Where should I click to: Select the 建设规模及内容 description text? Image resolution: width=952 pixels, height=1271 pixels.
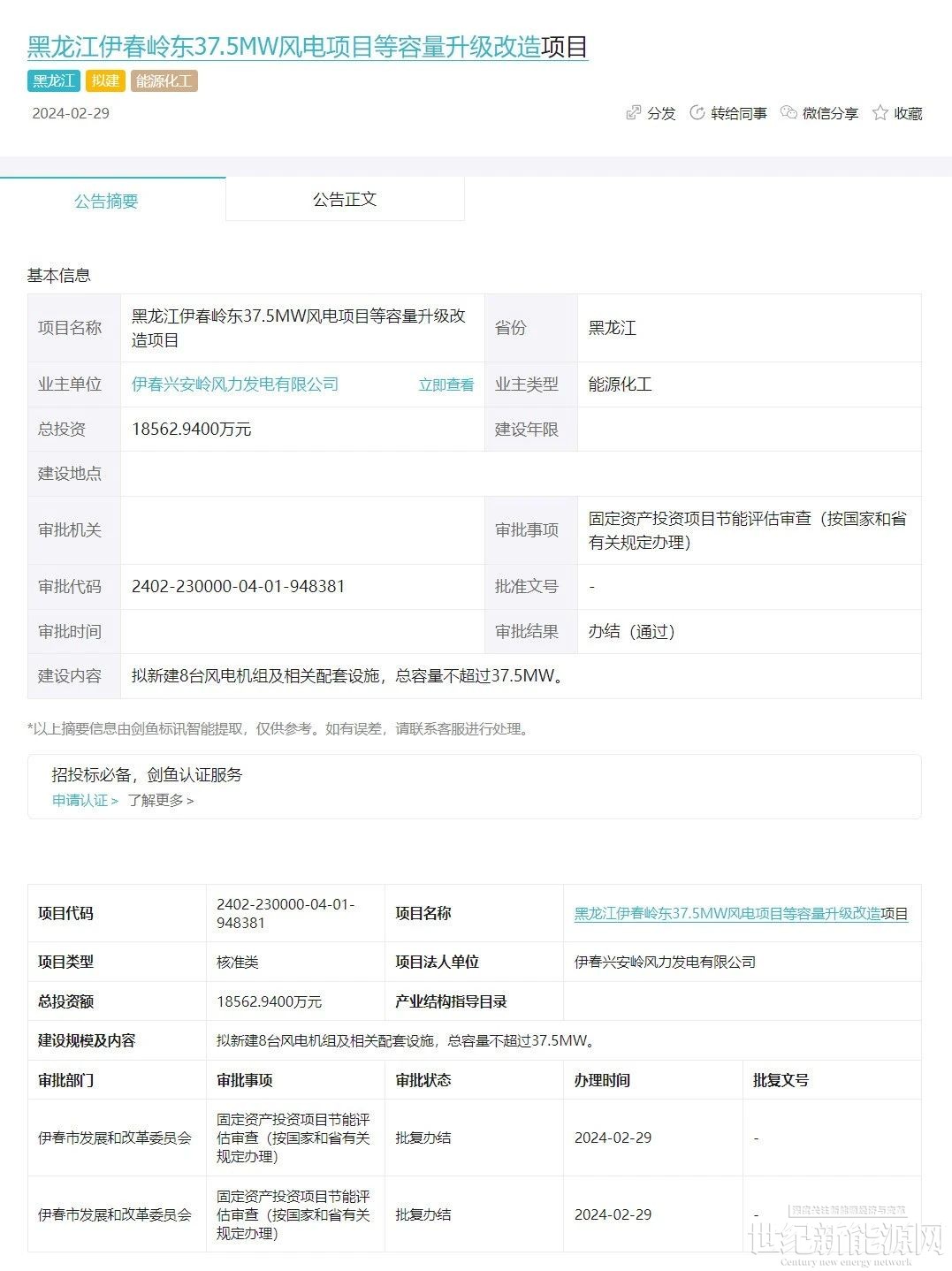coord(407,1040)
